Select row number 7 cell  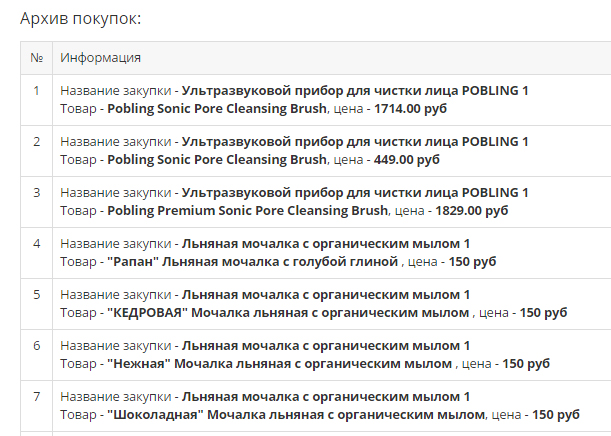tap(36, 397)
